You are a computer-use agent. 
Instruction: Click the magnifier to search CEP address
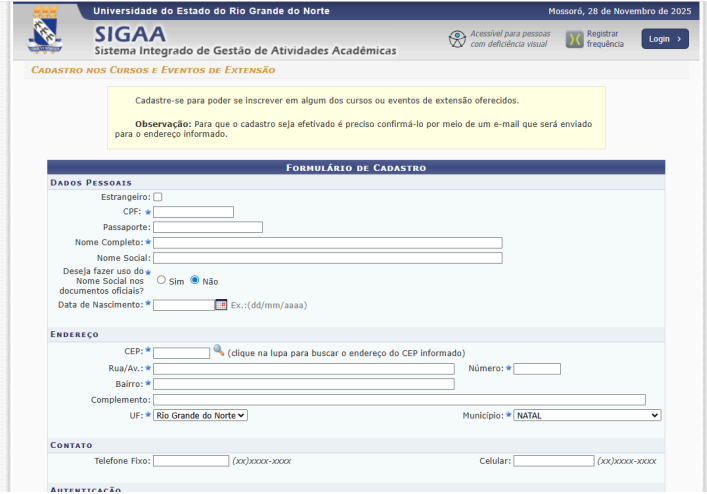[x=219, y=350]
